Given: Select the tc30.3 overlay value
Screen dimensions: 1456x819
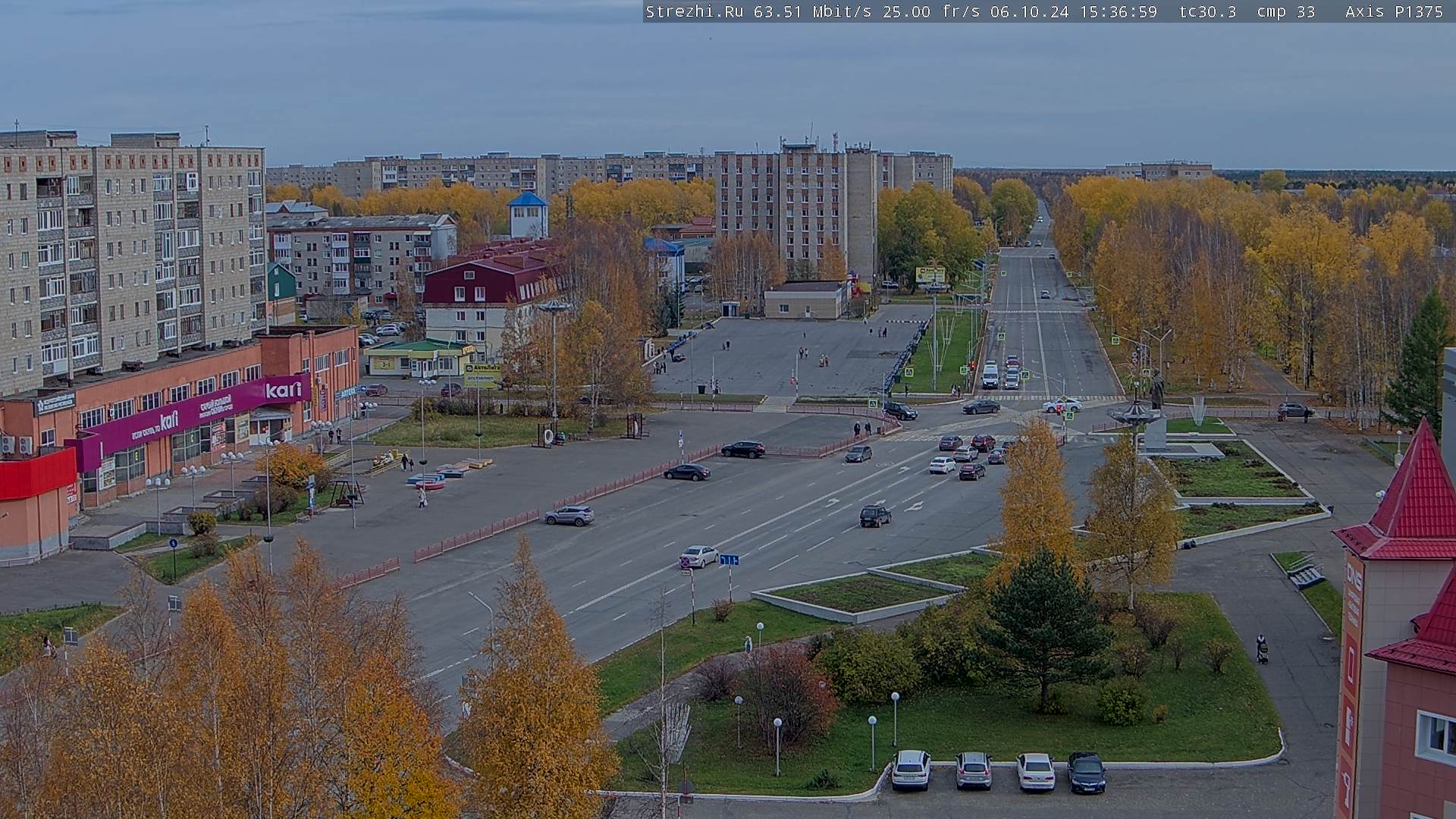Looking at the screenshot, I should [1208, 11].
